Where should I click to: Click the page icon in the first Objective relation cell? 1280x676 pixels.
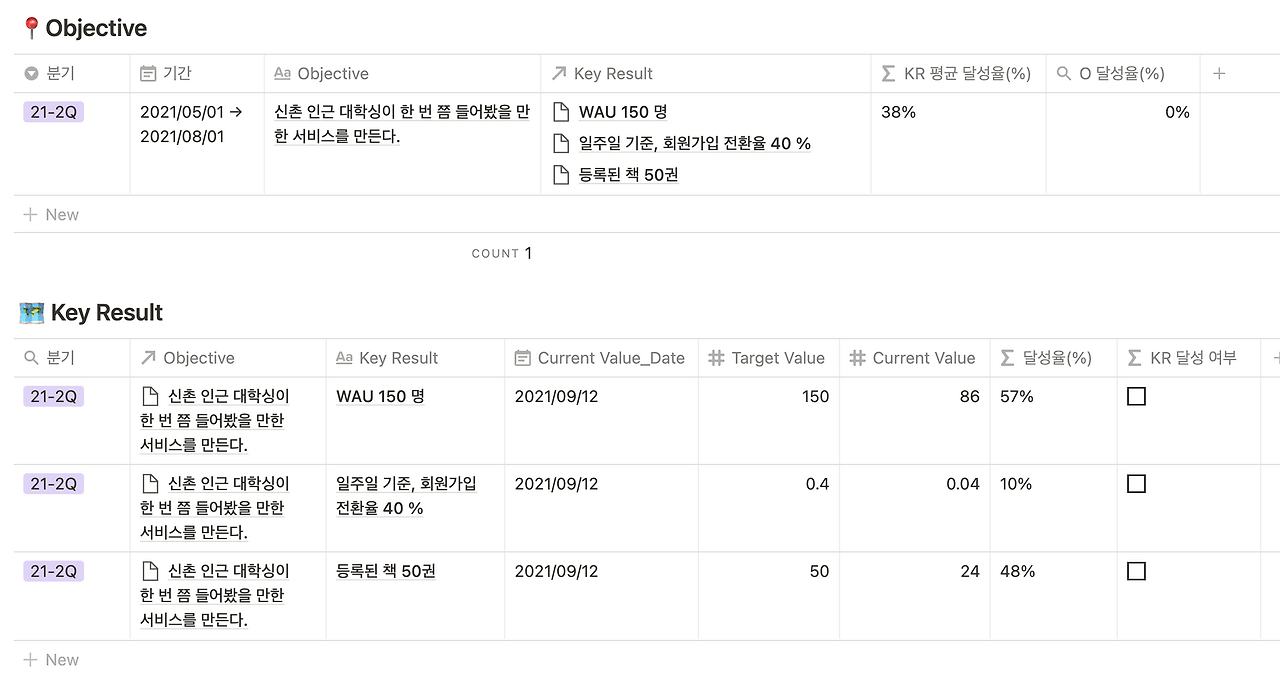tap(150, 396)
